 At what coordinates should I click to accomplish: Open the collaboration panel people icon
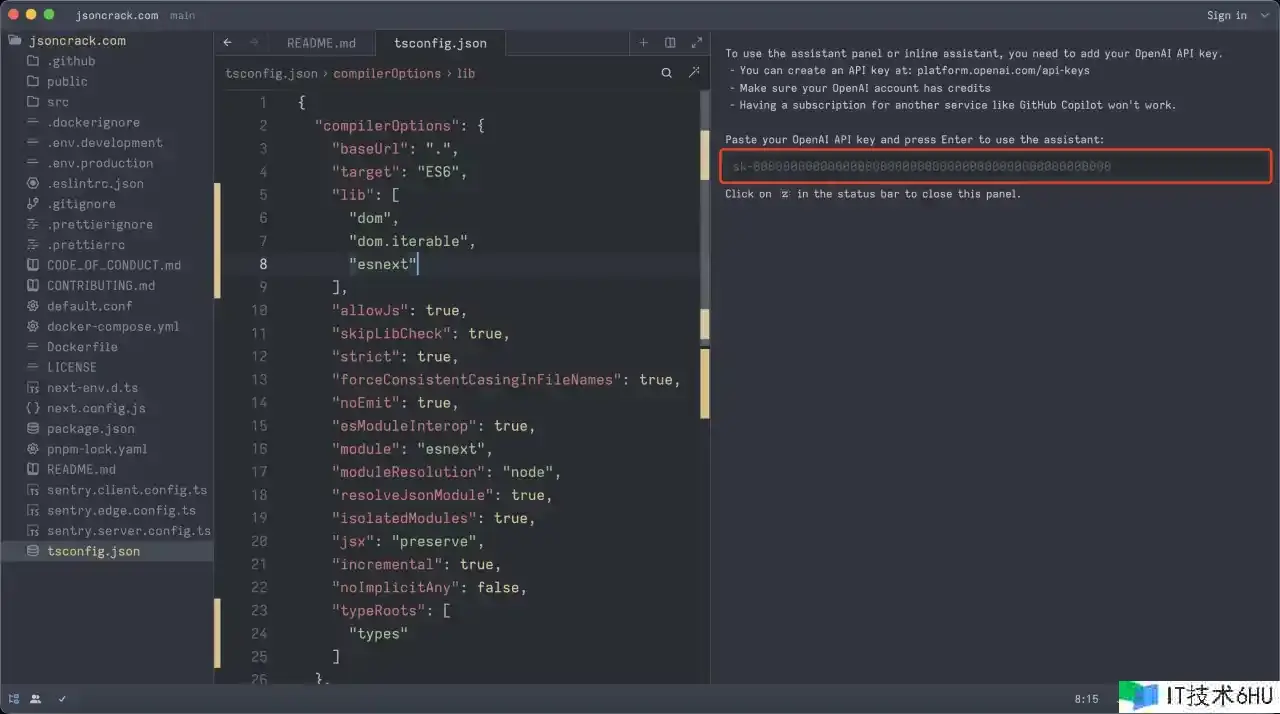[36, 699]
